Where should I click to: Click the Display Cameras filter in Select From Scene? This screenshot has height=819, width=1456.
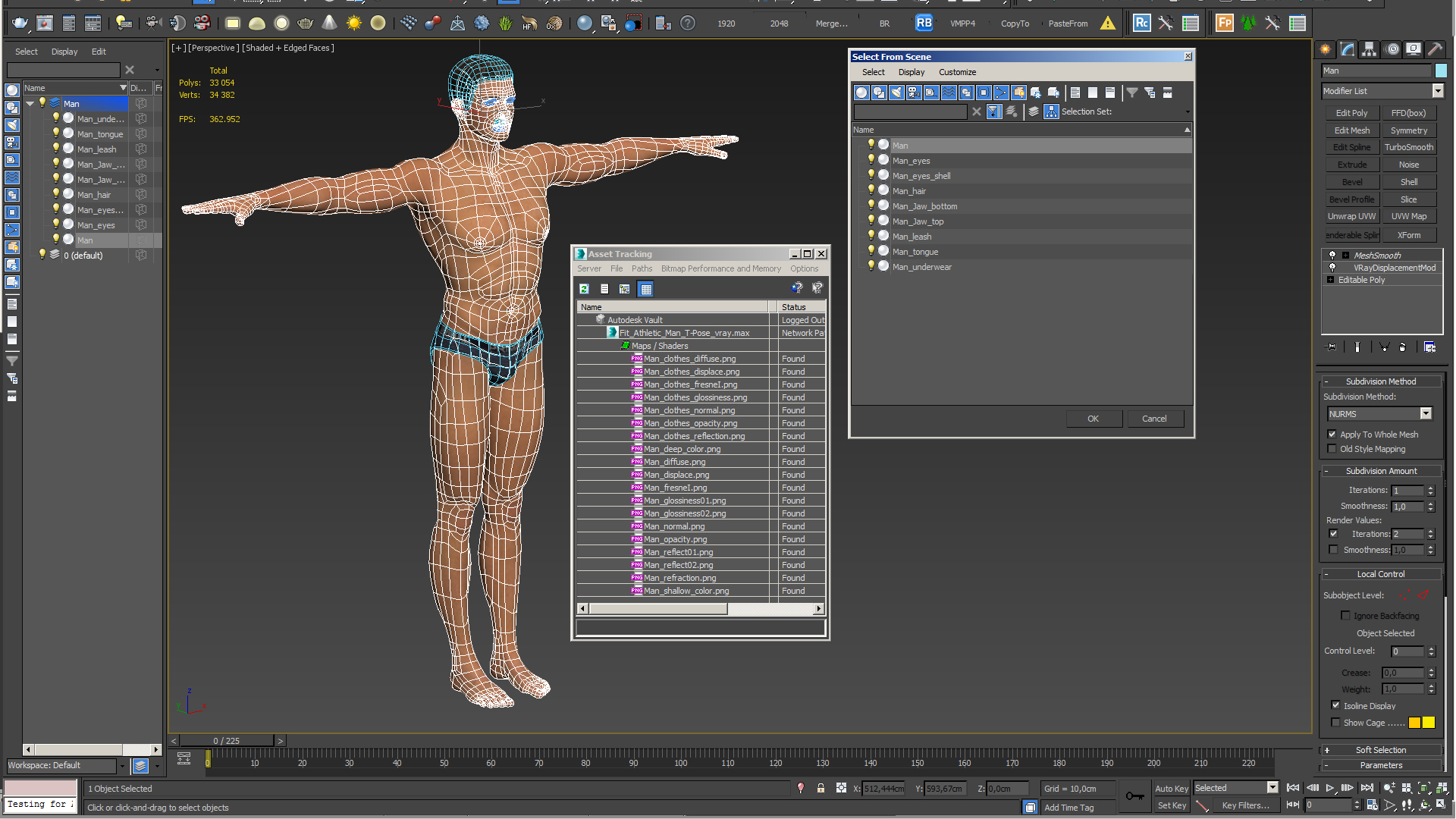click(x=914, y=93)
